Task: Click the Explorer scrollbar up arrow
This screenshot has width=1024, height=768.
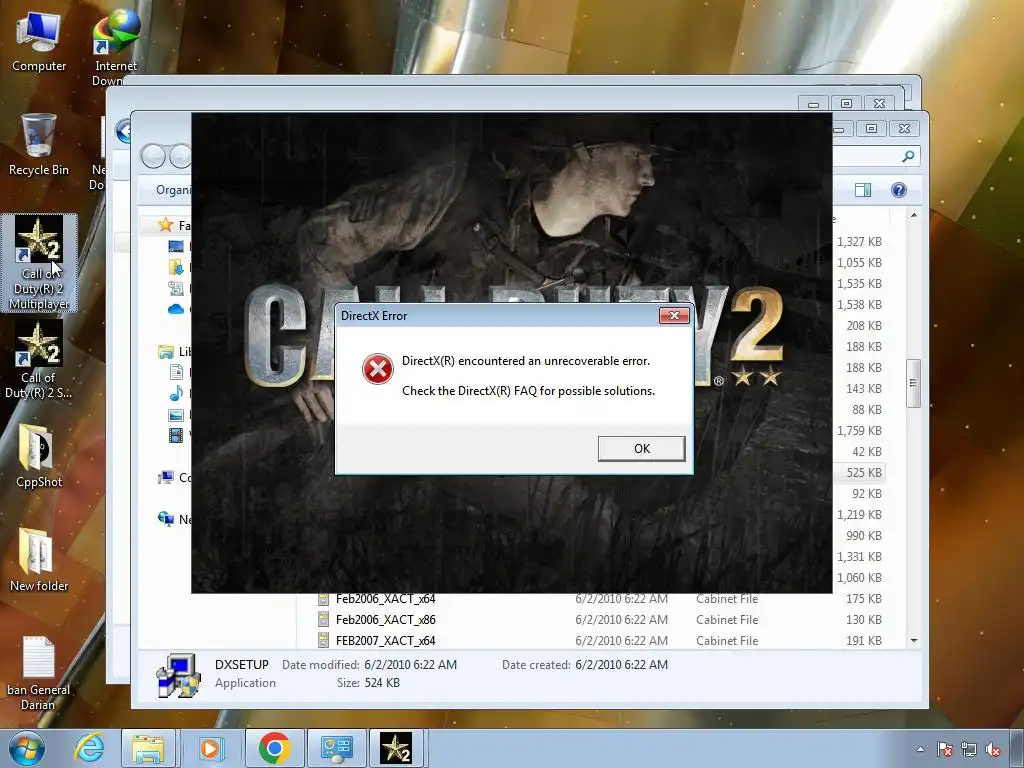Action: pyautogui.click(x=914, y=215)
